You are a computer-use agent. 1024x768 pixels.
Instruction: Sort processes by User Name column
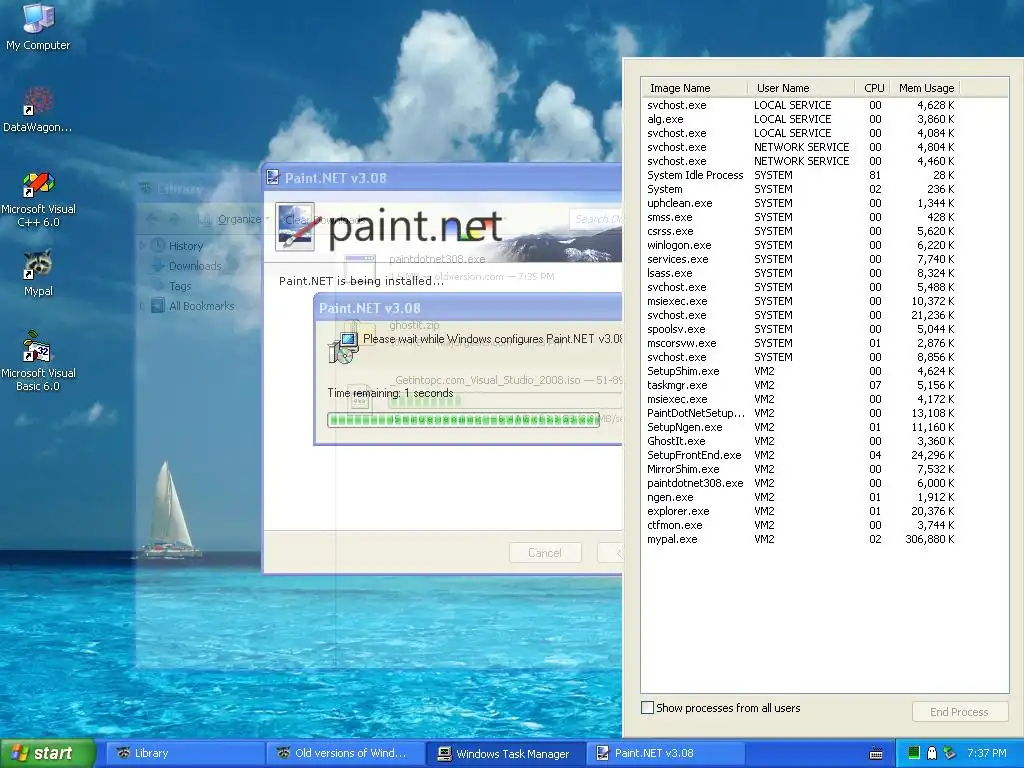(x=801, y=88)
